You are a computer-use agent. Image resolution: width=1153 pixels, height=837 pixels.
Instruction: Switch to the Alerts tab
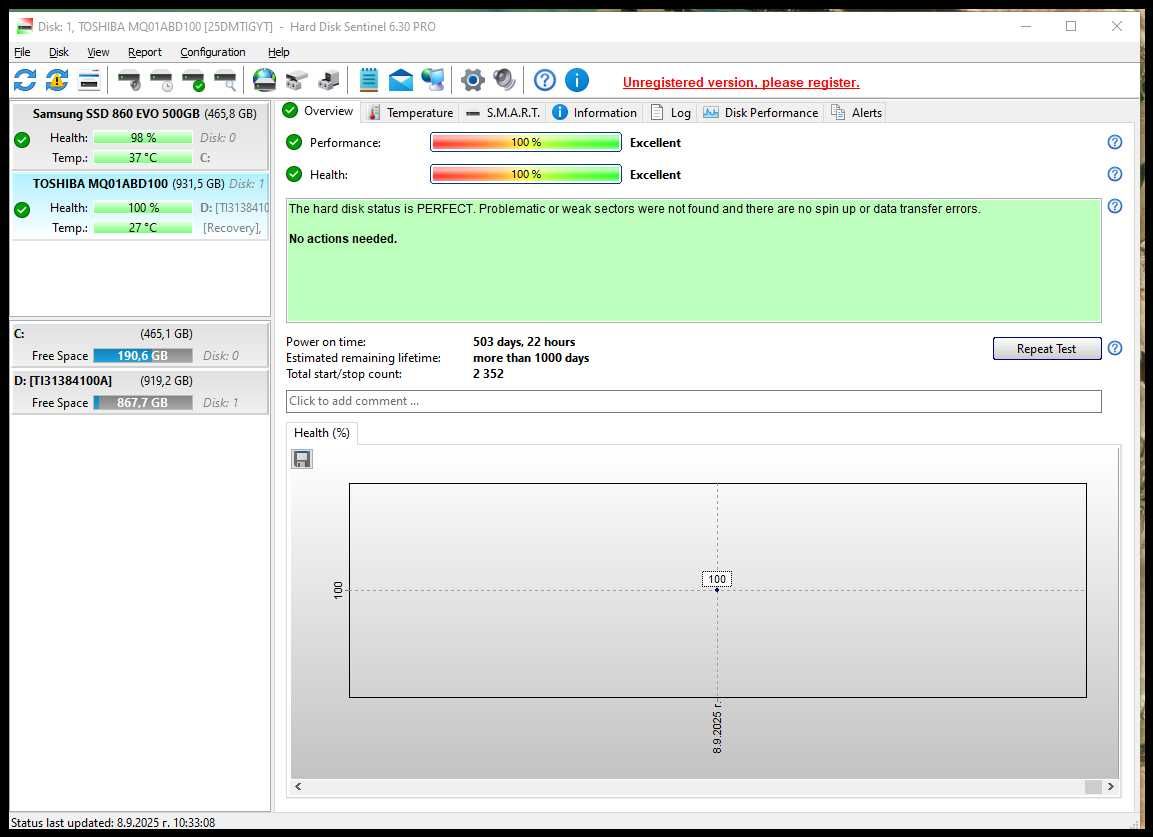(857, 113)
